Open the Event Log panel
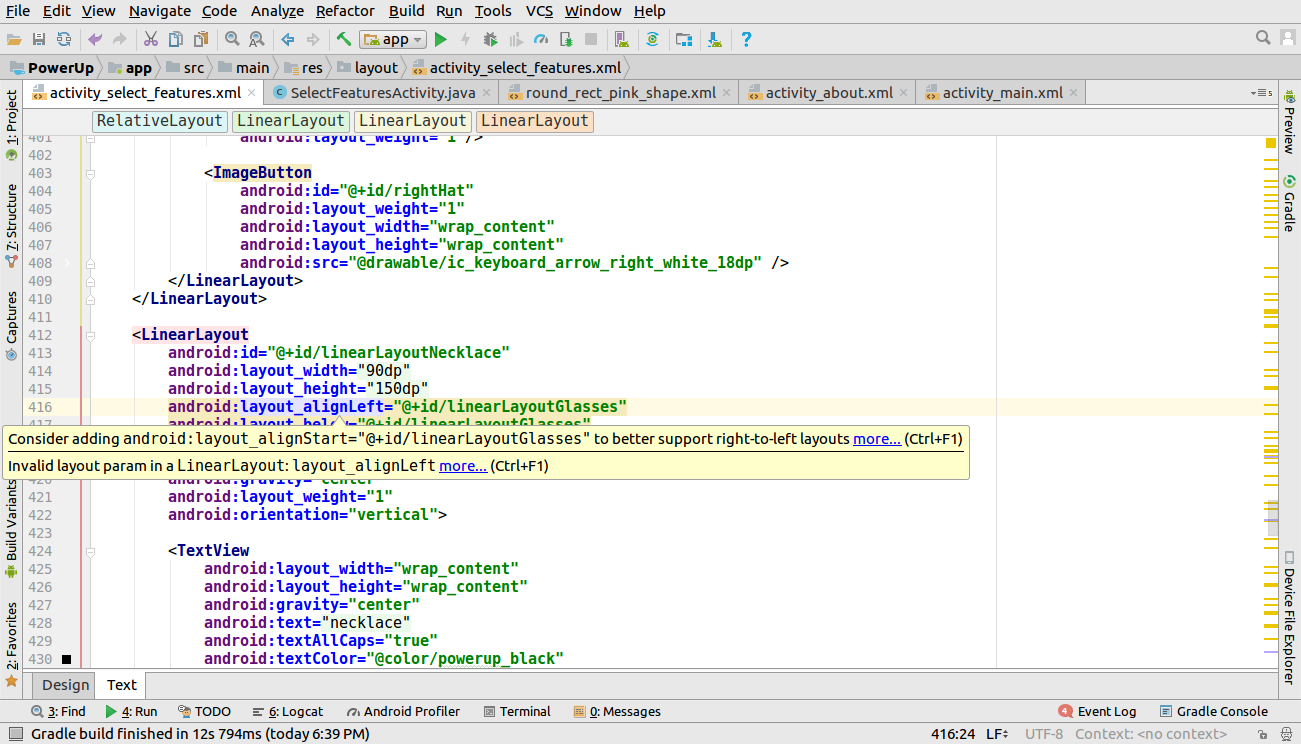This screenshot has width=1301, height=744. (1097, 712)
